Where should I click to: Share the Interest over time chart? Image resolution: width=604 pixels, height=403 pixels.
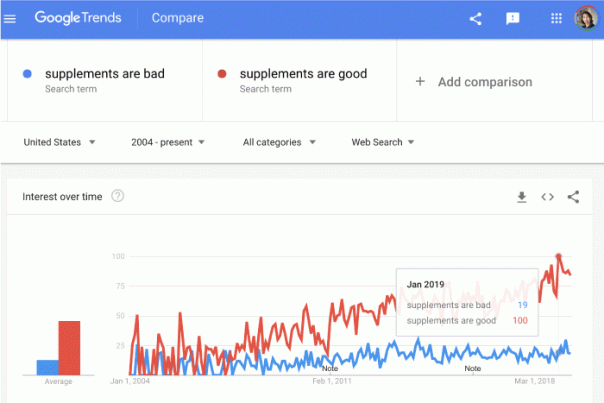(x=573, y=197)
